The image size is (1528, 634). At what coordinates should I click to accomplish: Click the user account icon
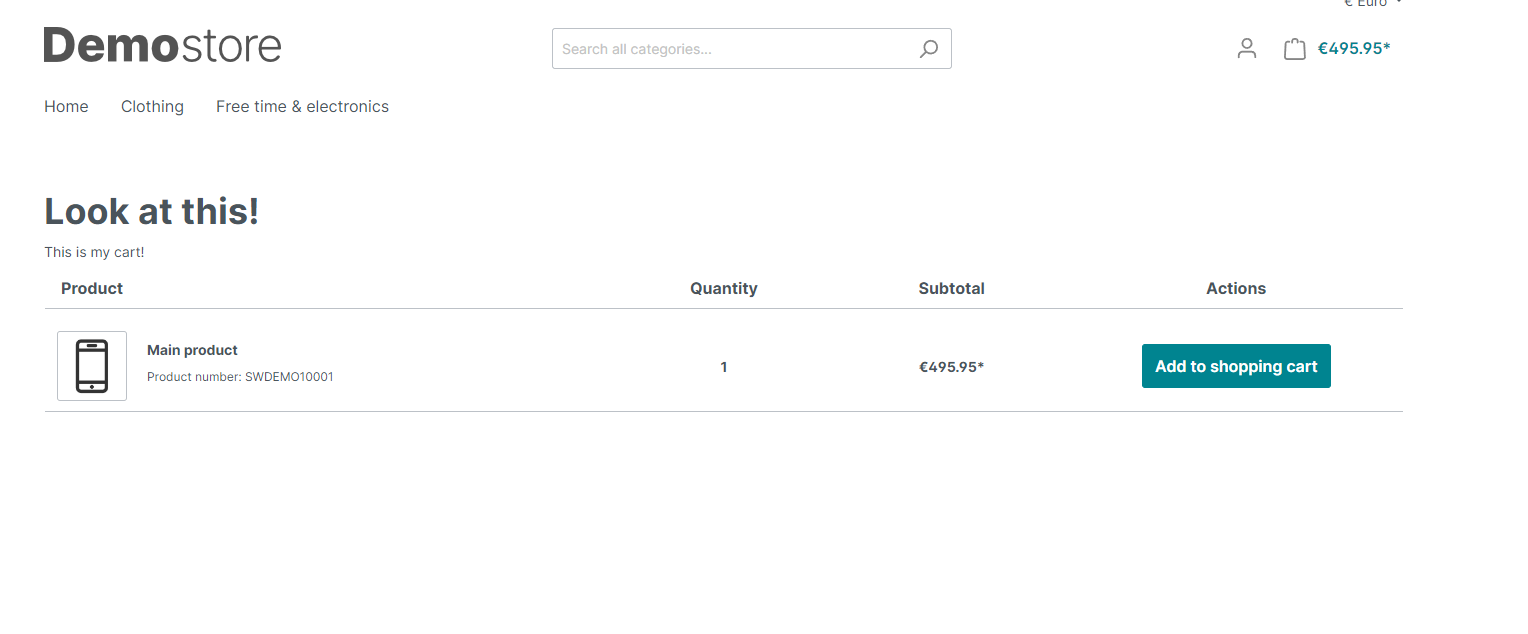[x=1246, y=48]
